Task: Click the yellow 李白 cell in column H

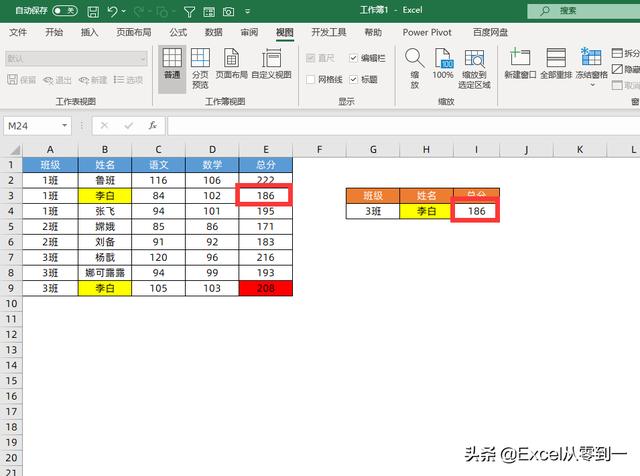Action: 426,211
